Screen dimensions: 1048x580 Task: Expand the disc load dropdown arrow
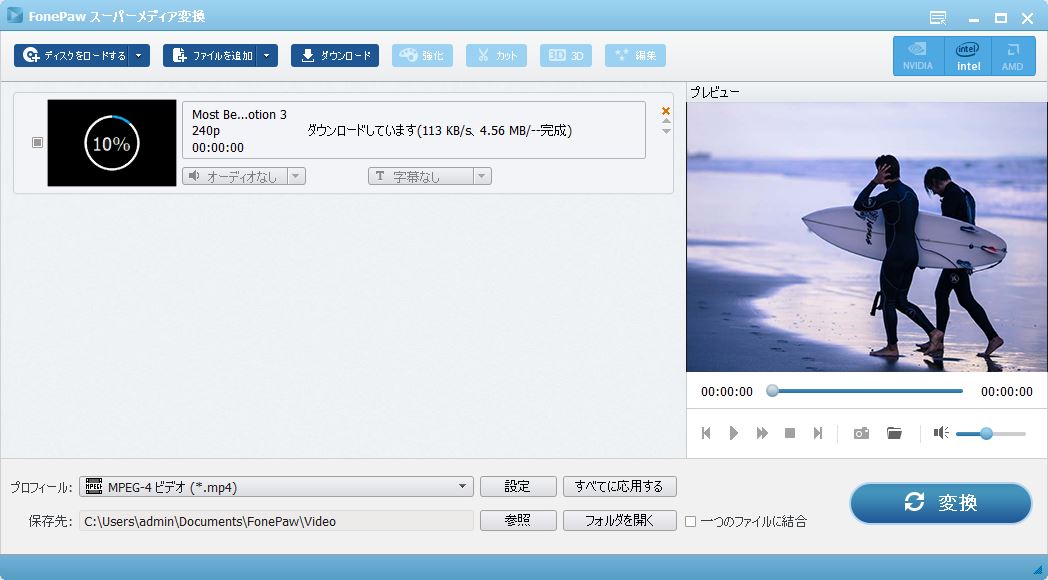tap(139, 56)
